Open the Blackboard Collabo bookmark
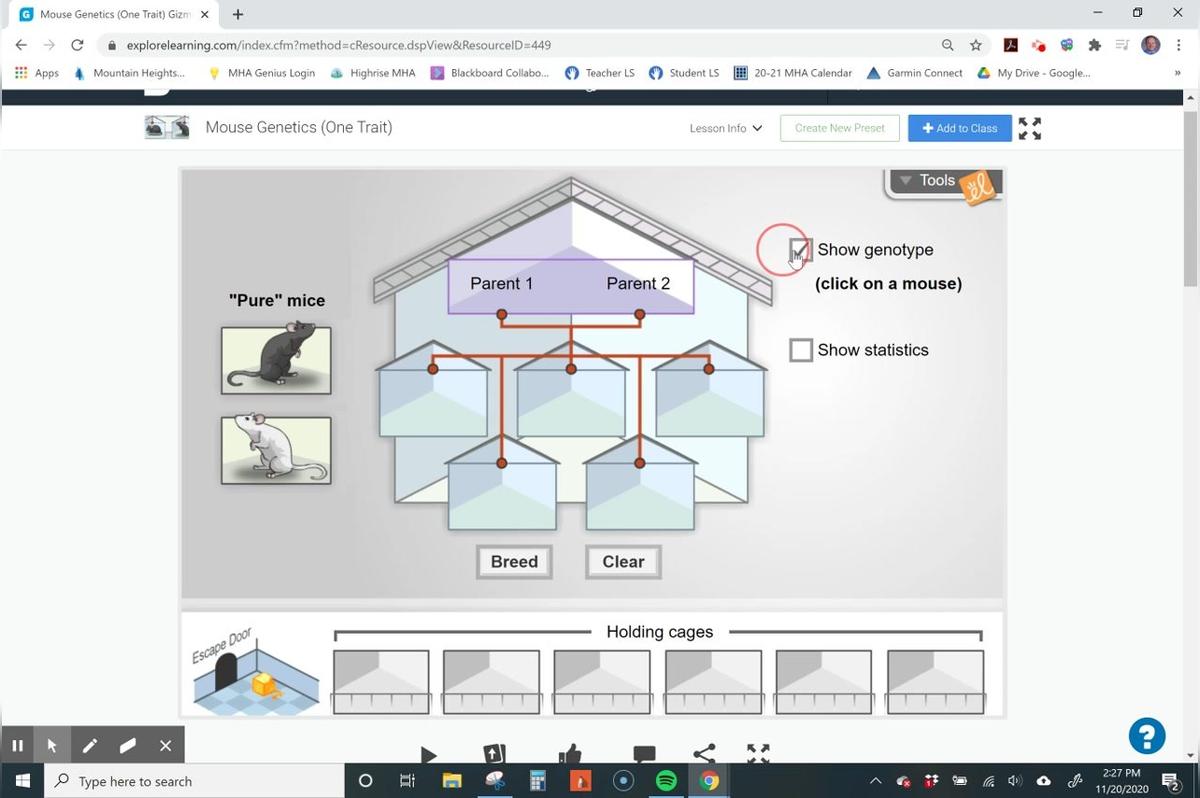 [490, 73]
